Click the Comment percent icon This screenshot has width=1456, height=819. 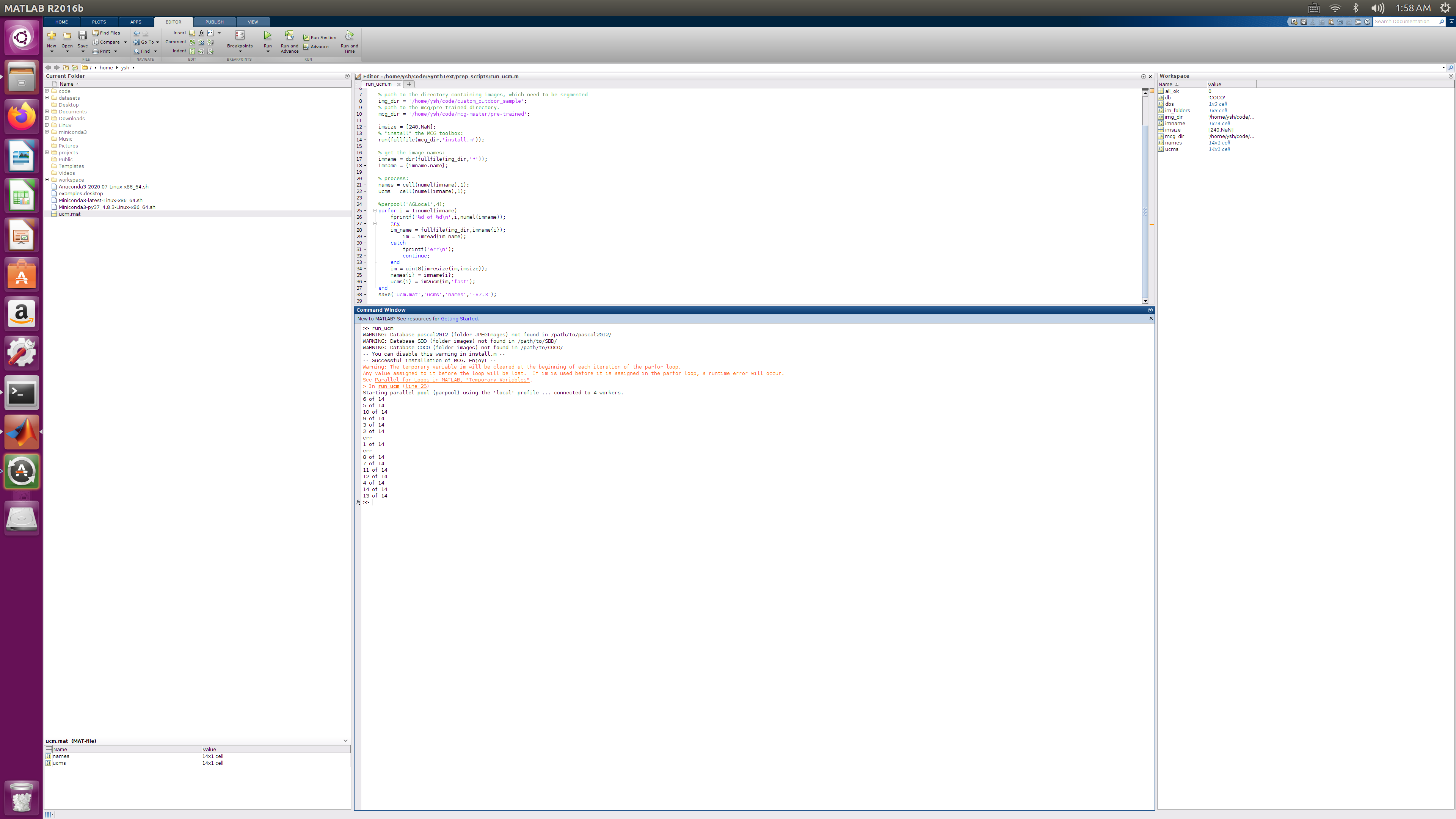pyautogui.click(x=192, y=42)
